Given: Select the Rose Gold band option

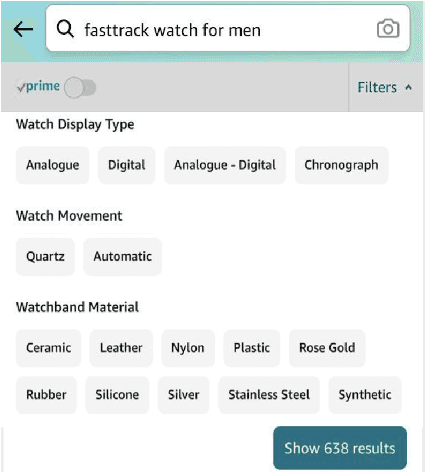Looking at the screenshot, I should pyautogui.click(x=327, y=348).
